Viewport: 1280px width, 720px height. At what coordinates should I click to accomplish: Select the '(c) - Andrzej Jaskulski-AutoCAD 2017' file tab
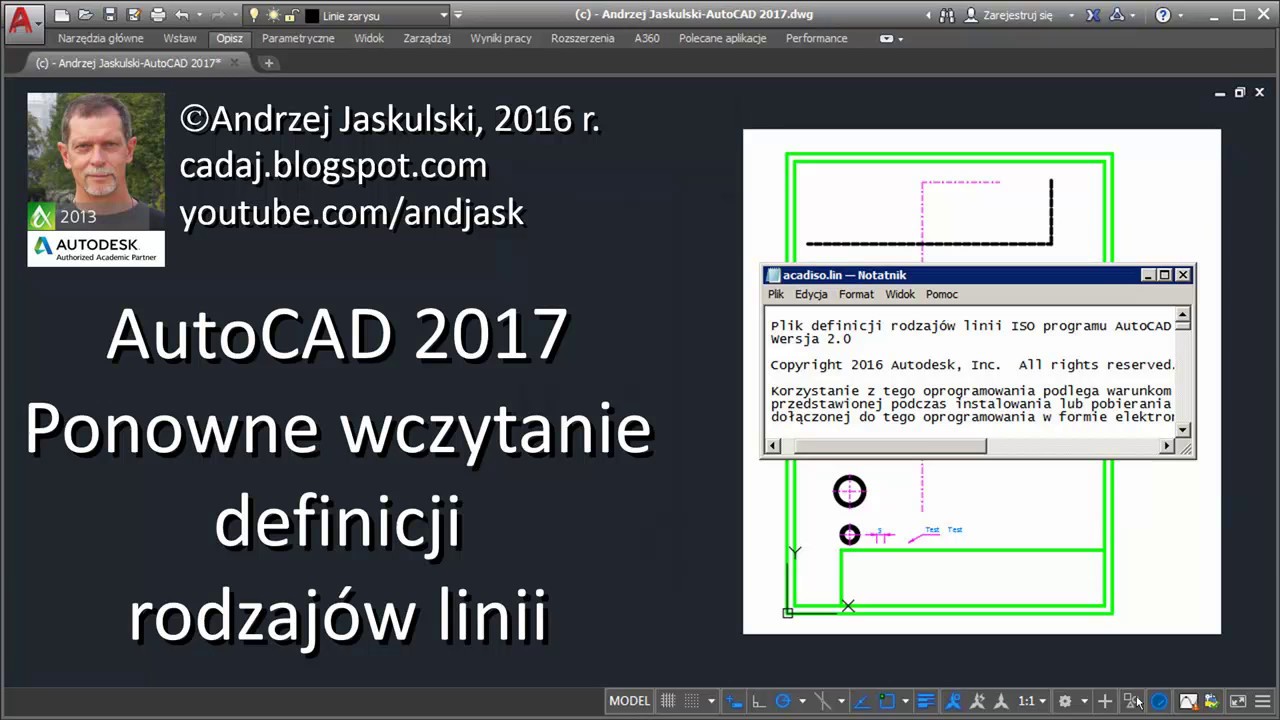click(128, 63)
